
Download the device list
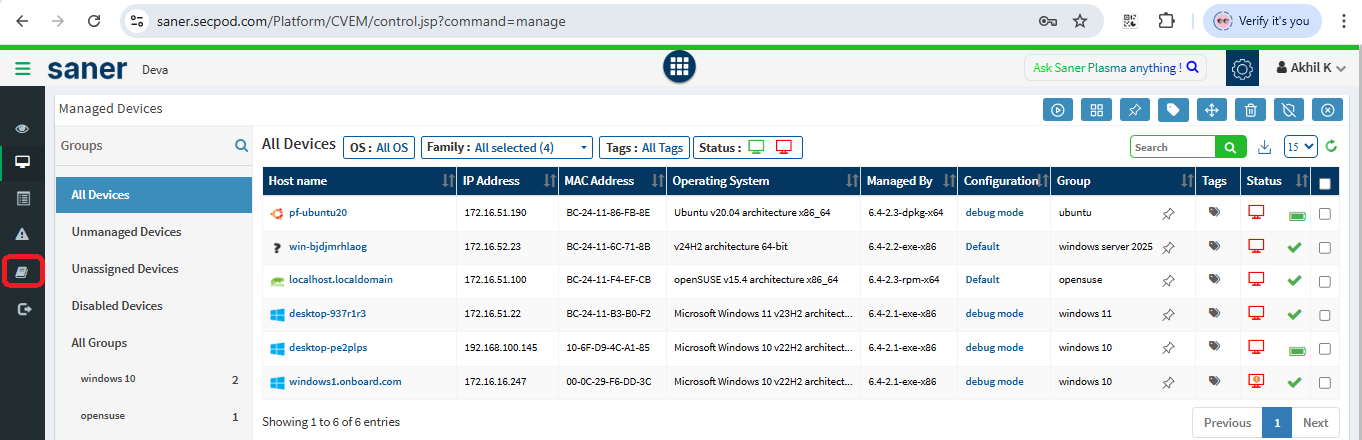[x=1264, y=147]
